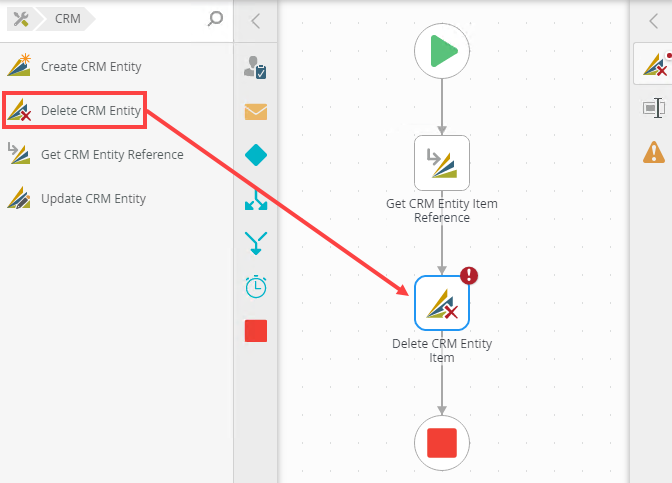Select the Merge arrows step icon
Screen dimensions: 672x483
[256, 243]
